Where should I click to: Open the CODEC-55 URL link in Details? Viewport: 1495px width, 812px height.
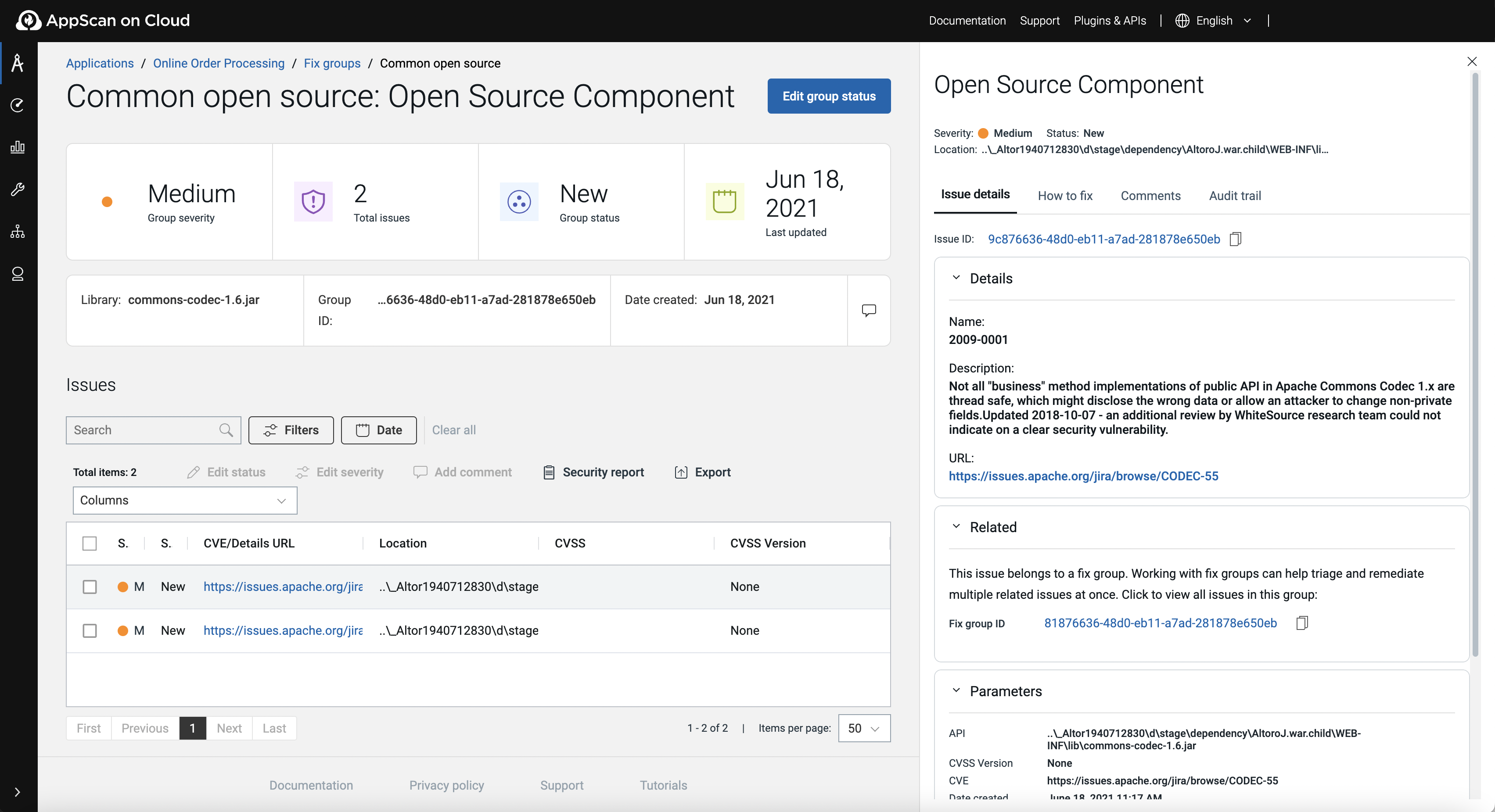pyautogui.click(x=1083, y=476)
